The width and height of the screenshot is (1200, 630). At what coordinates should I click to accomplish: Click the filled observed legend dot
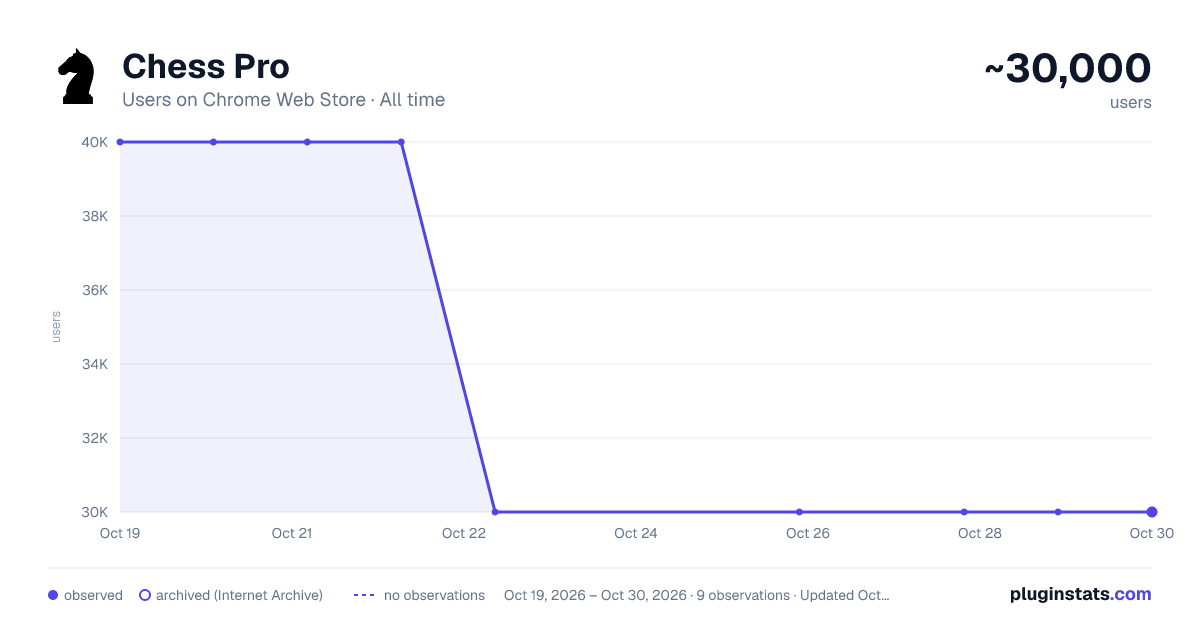point(53,595)
